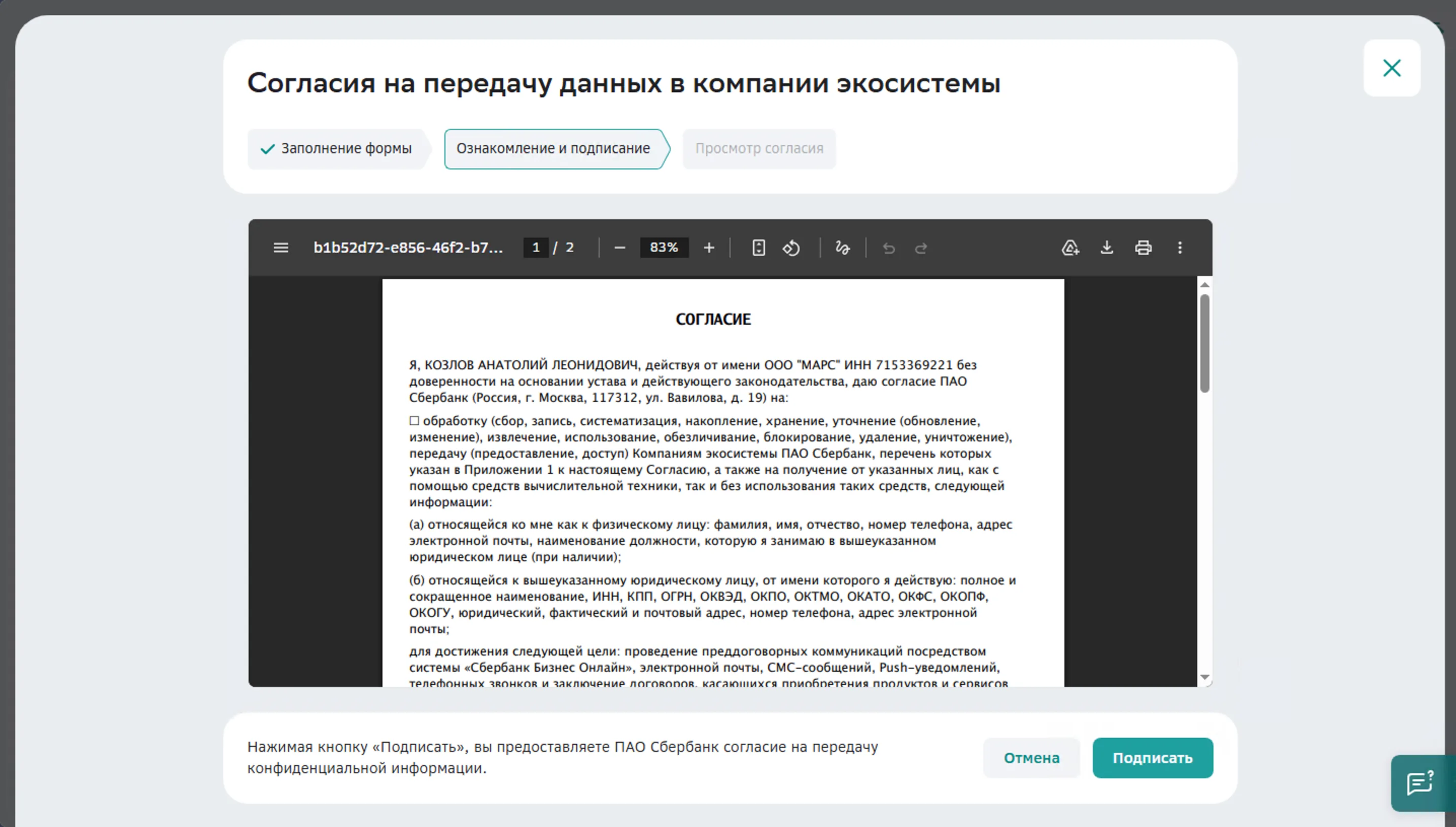Click the fit-to-page icon
Image resolution: width=1456 pixels, height=827 pixels.
tap(758, 248)
